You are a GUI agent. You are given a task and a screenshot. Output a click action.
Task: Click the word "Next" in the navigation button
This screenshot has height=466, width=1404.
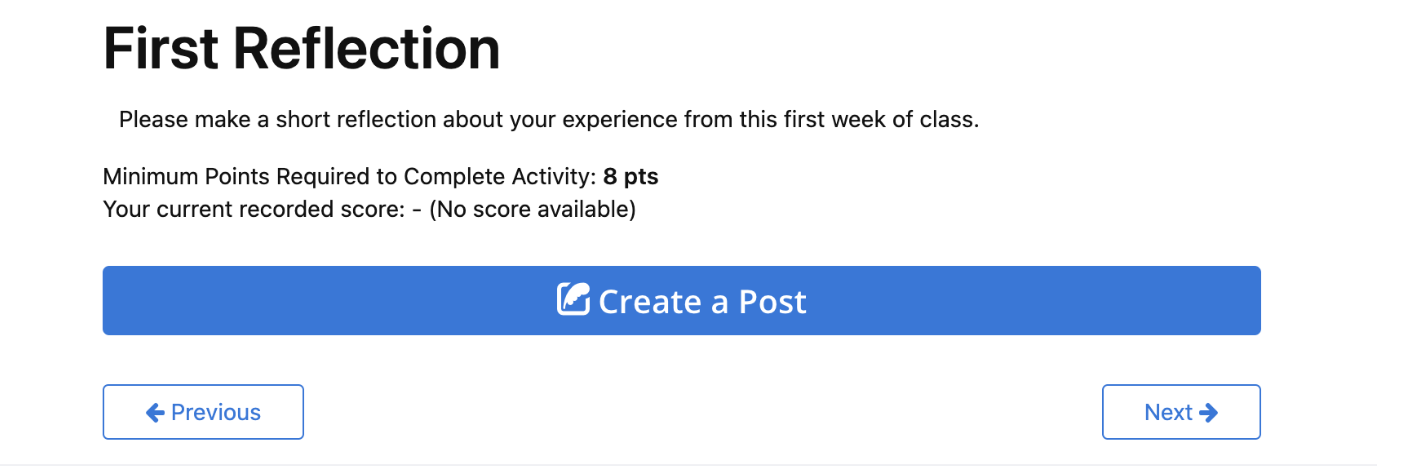click(1169, 412)
